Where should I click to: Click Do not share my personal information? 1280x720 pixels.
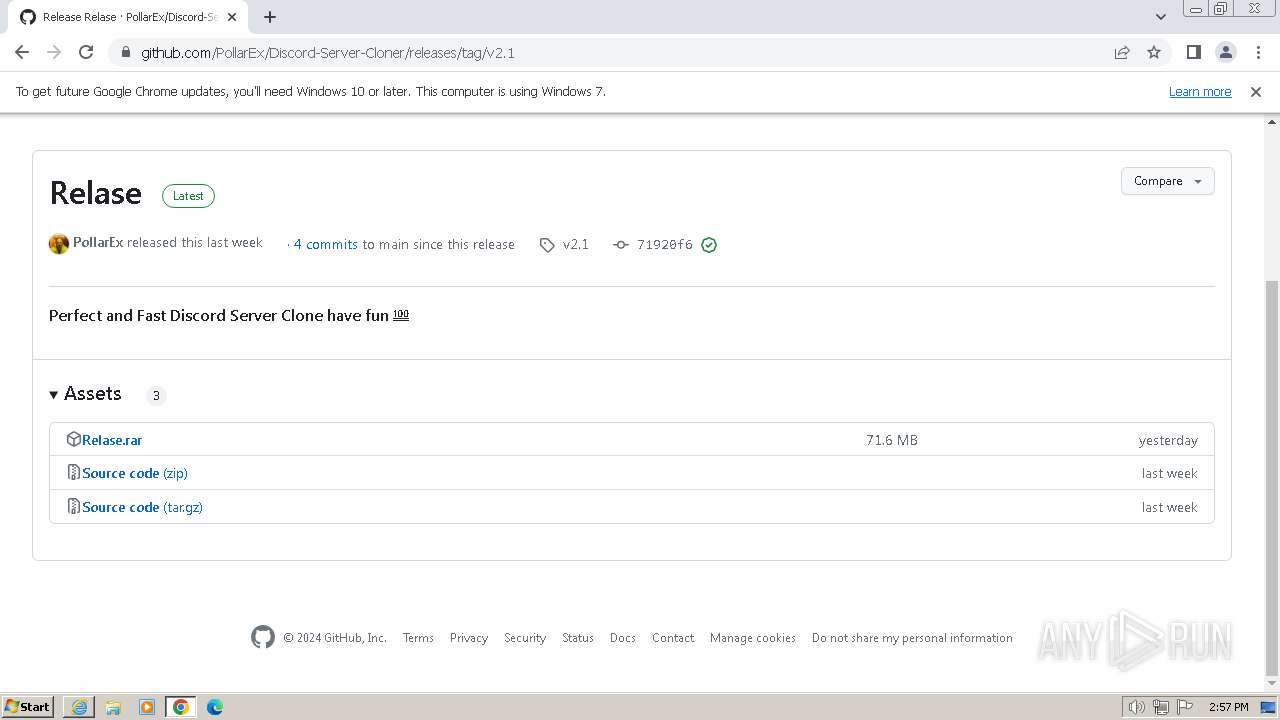coord(912,638)
